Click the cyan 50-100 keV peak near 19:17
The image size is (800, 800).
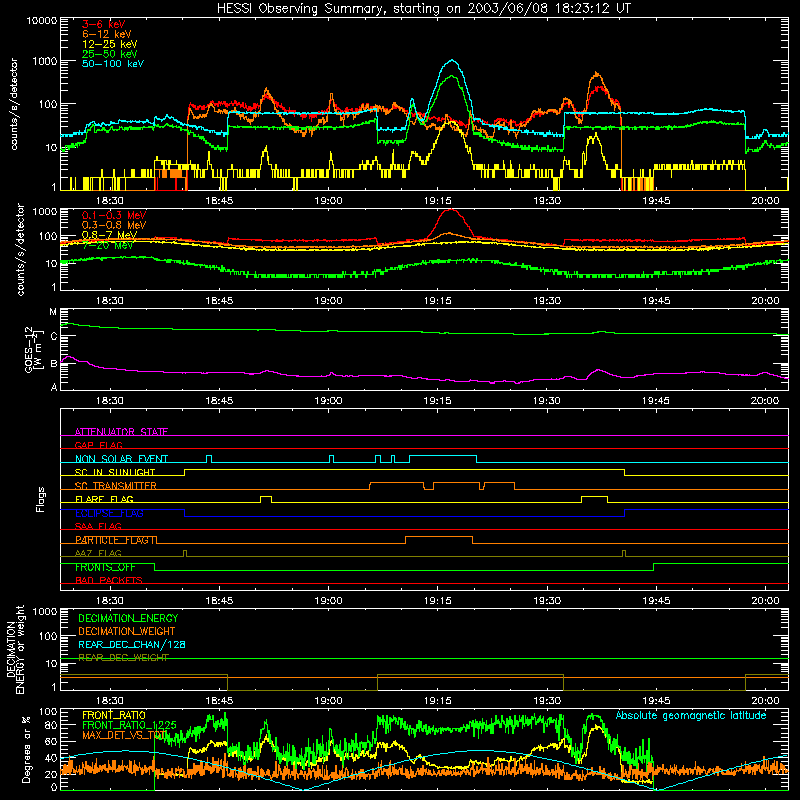(x=451, y=61)
